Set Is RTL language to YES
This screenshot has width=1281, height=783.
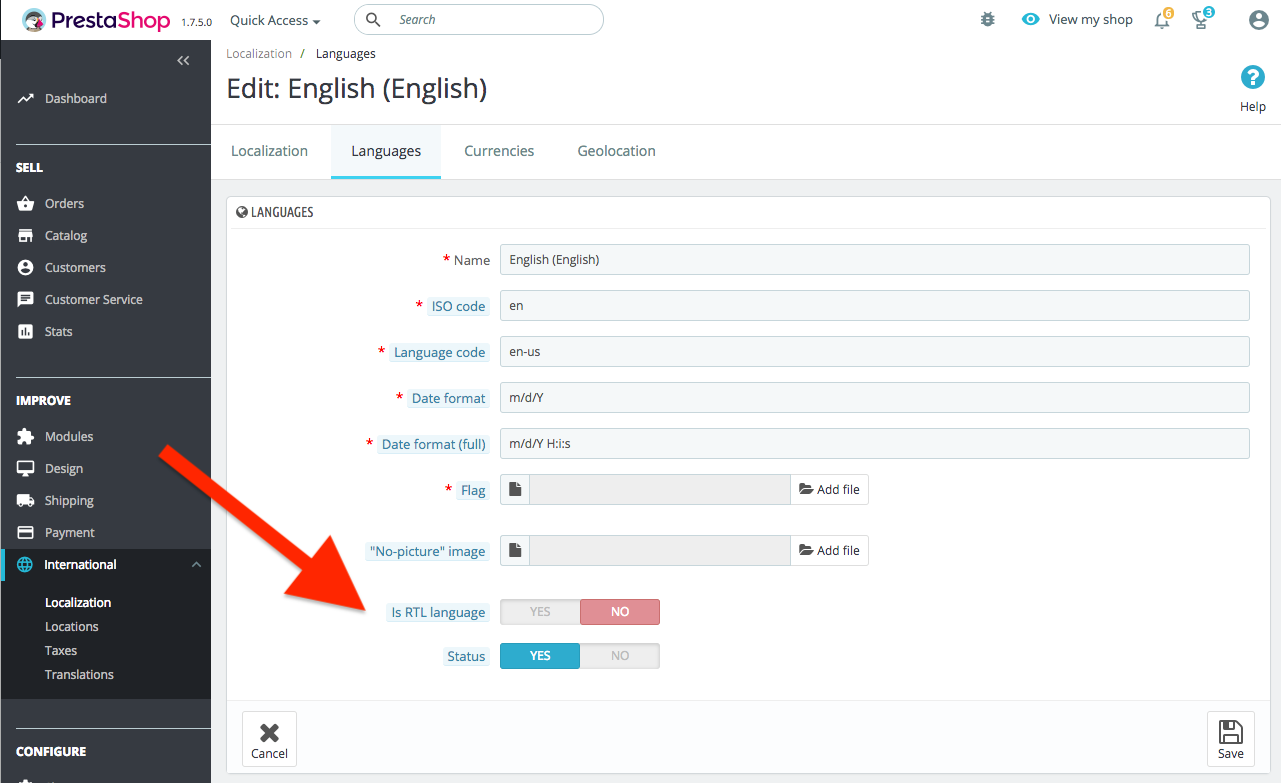coord(540,612)
